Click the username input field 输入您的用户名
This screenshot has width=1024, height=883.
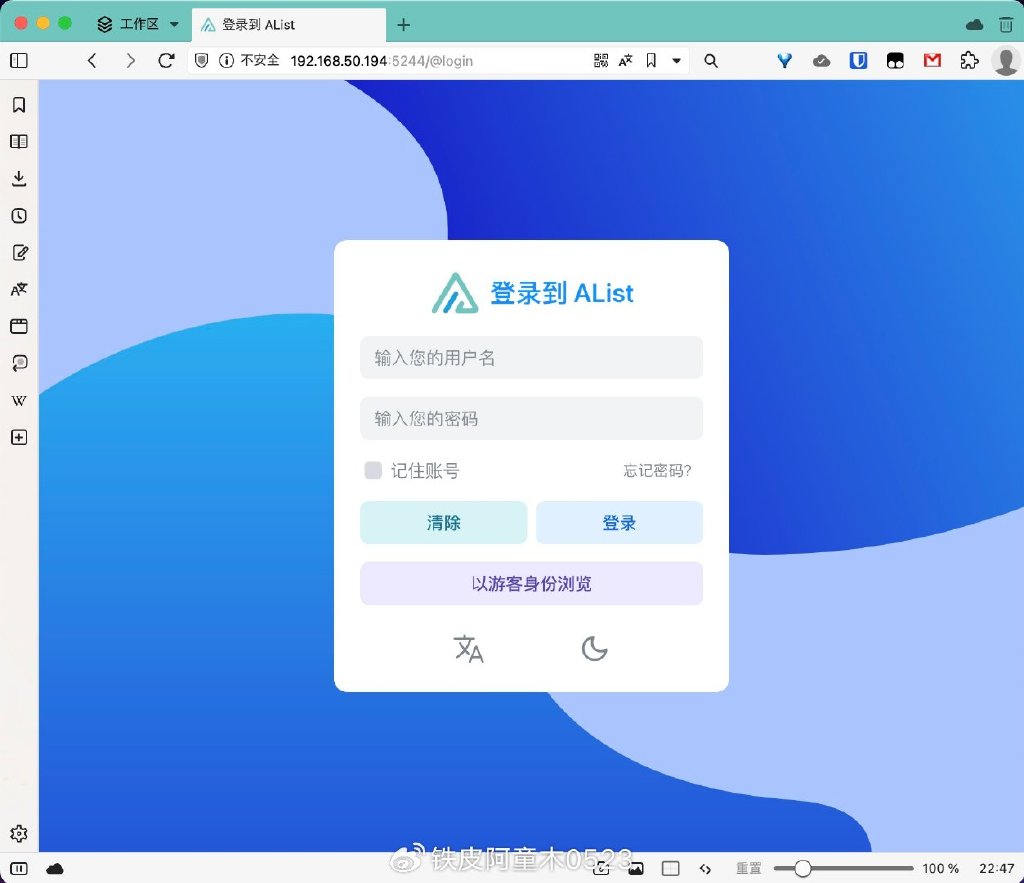tap(531, 357)
